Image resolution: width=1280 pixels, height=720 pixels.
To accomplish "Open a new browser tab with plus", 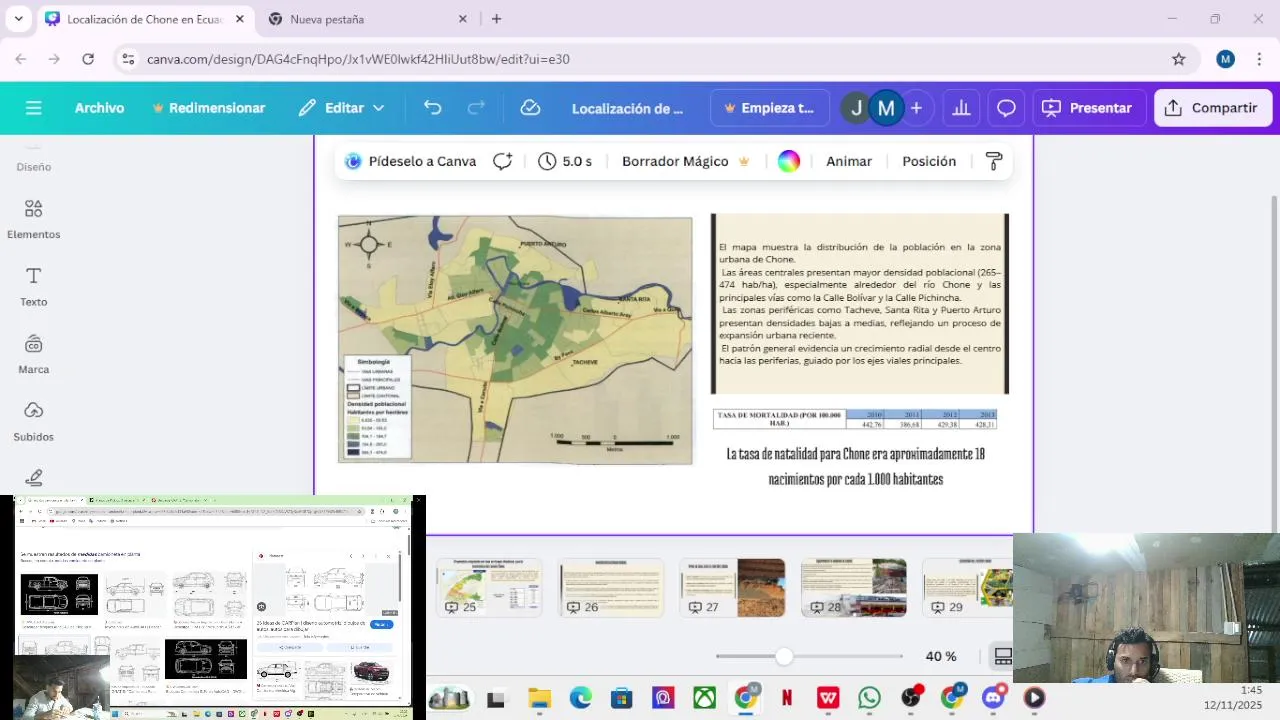I will (496, 19).
